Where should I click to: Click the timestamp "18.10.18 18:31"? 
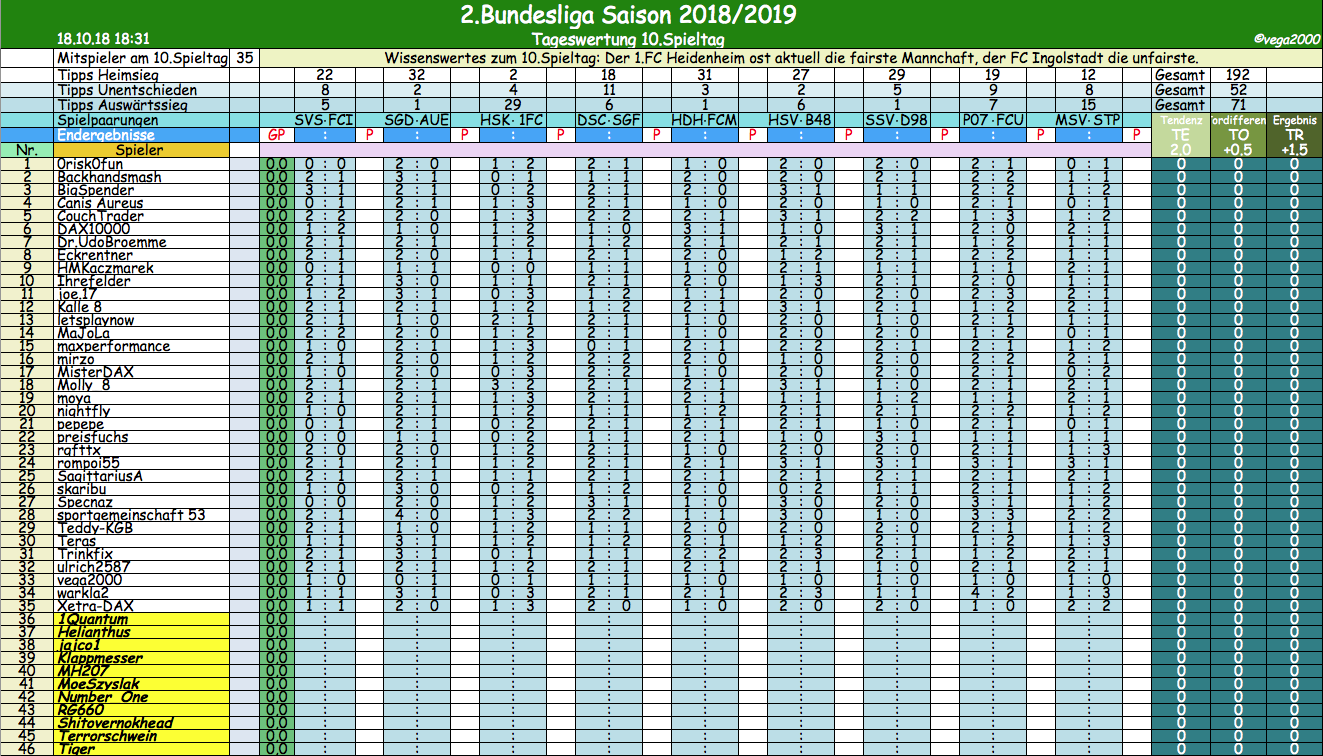pyautogui.click(x=104, y=40)
